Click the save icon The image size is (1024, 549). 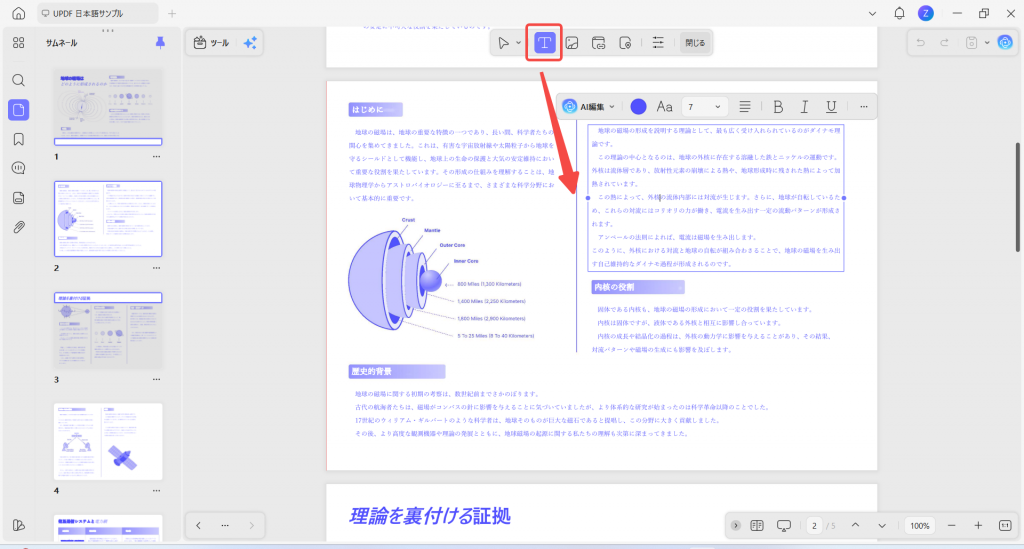coord(971,43)
